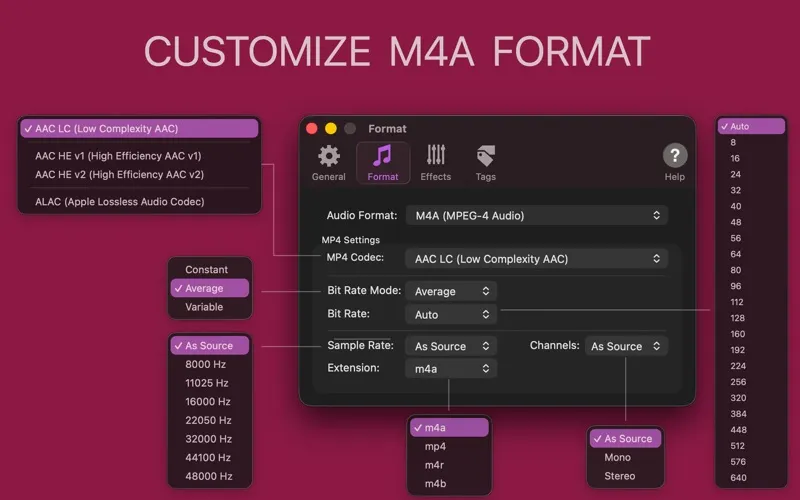
Task: Open the Extension m4a dropdown
Action: 451,369
